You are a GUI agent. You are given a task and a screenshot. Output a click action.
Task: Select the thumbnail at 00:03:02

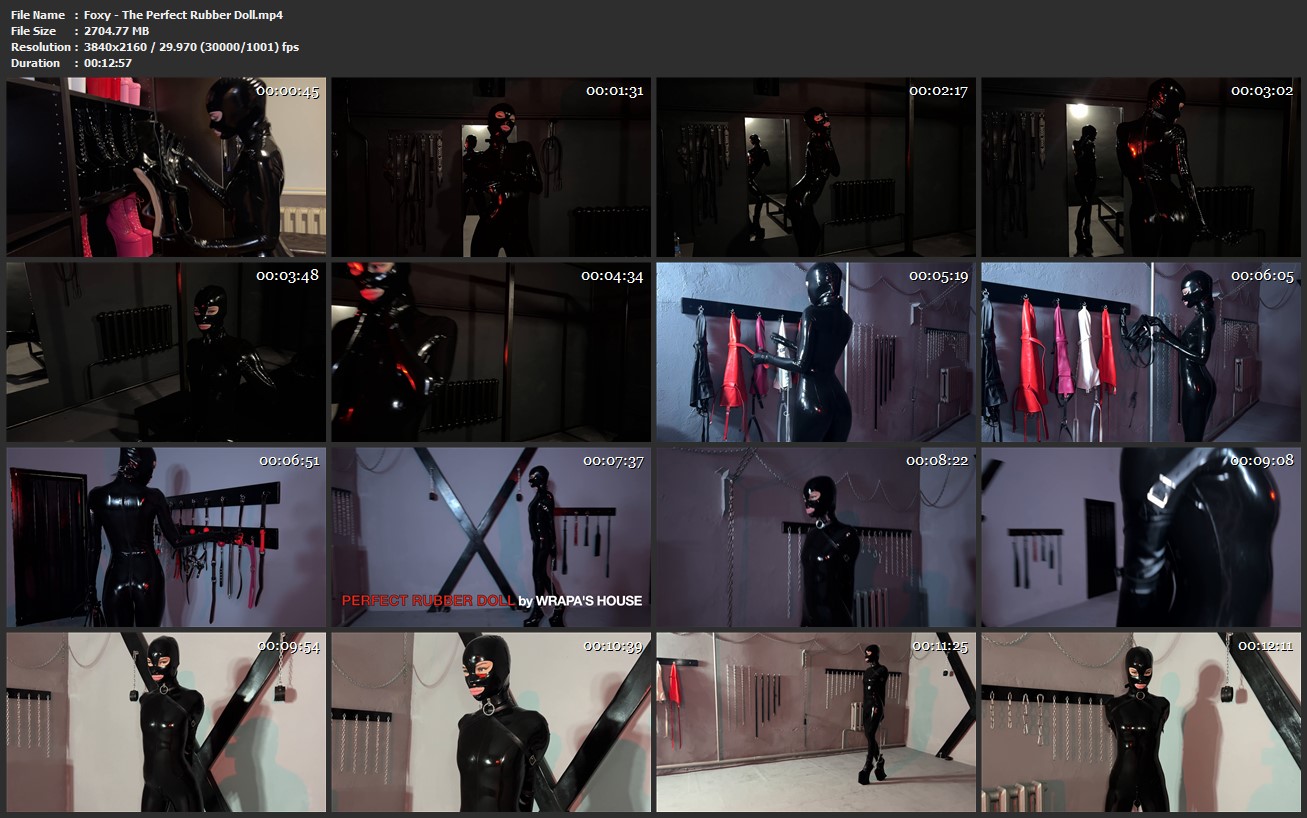point(1141,167)
